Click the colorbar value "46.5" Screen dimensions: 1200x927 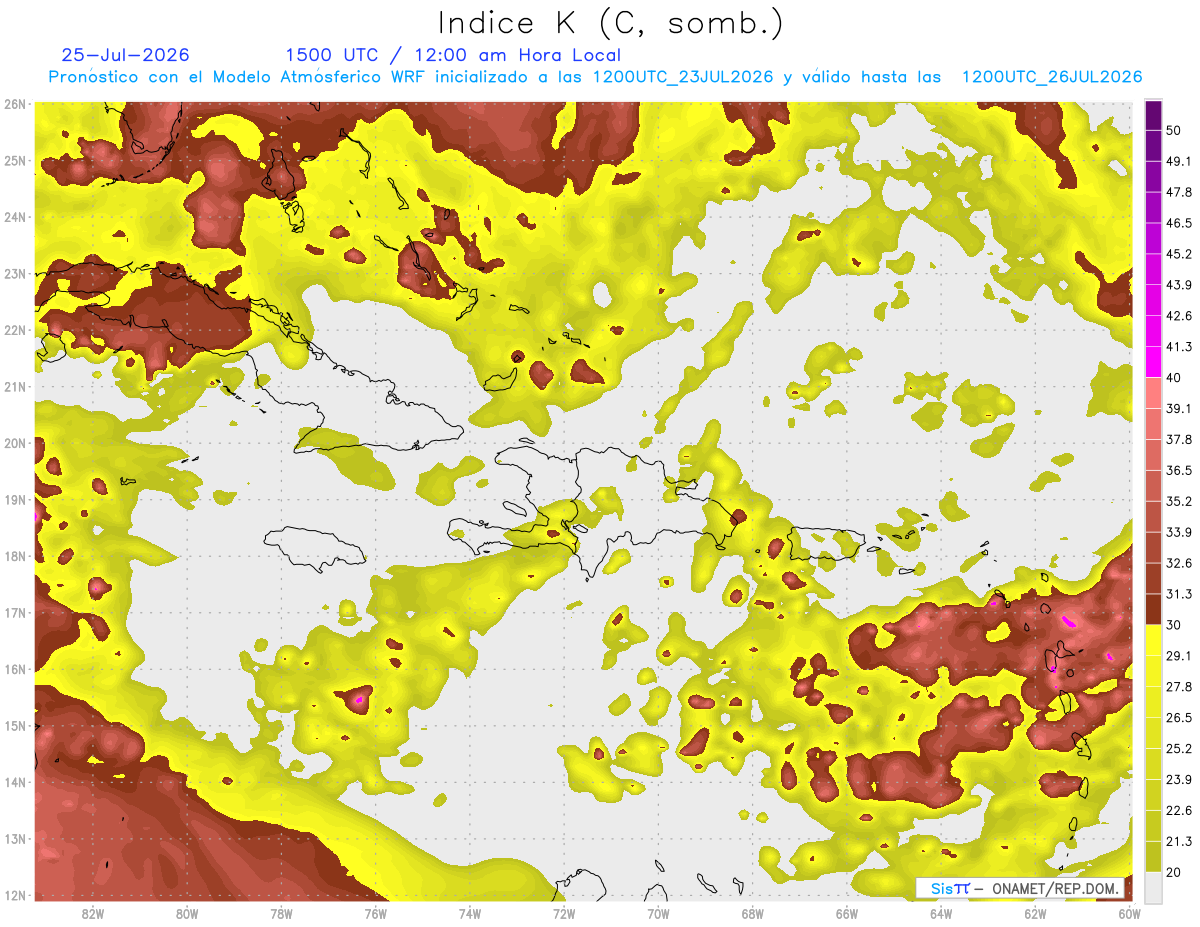click(1178, 223)
